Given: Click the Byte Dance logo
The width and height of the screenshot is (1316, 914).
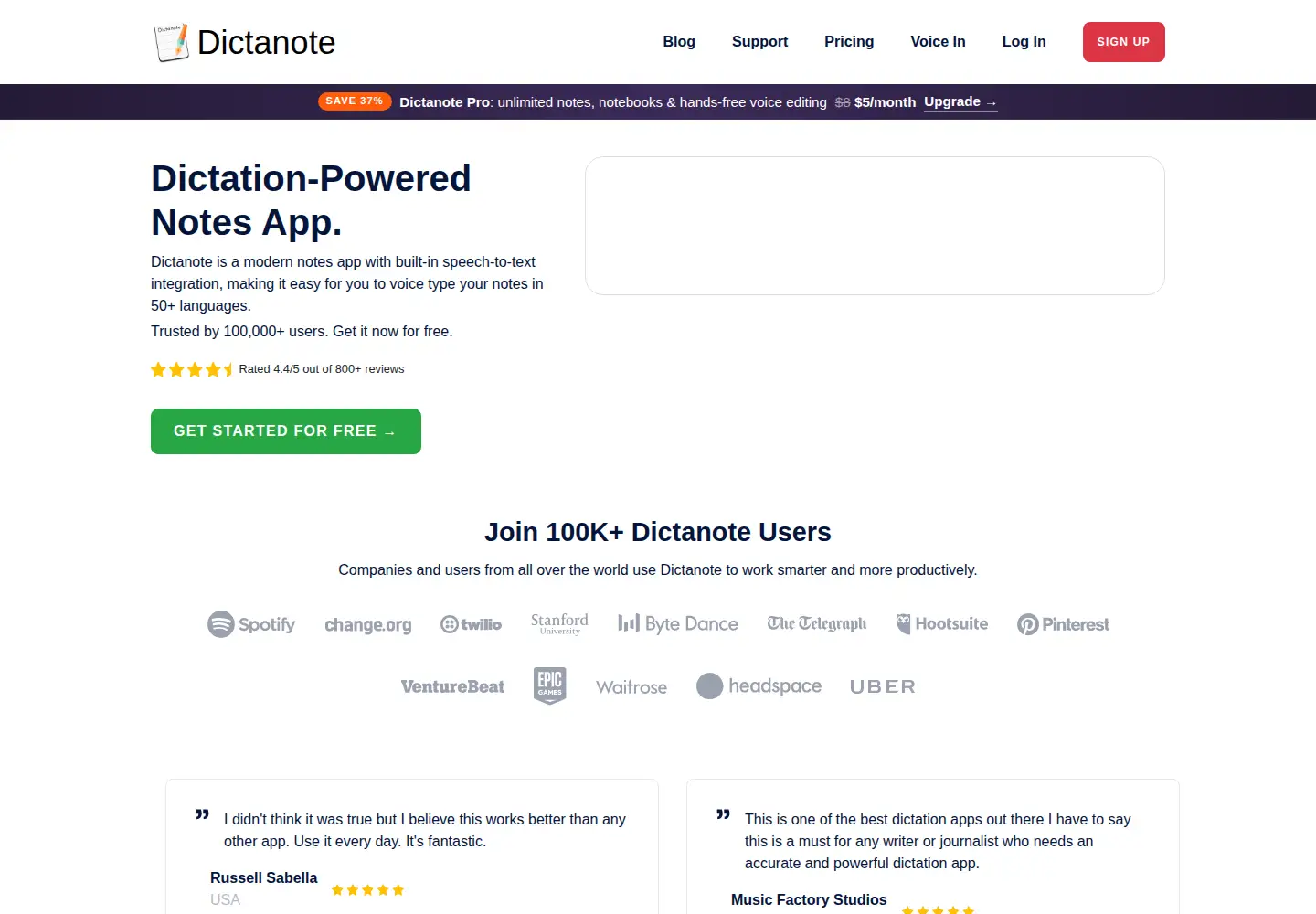Looking at the screenshot, I should click(678, 624).
